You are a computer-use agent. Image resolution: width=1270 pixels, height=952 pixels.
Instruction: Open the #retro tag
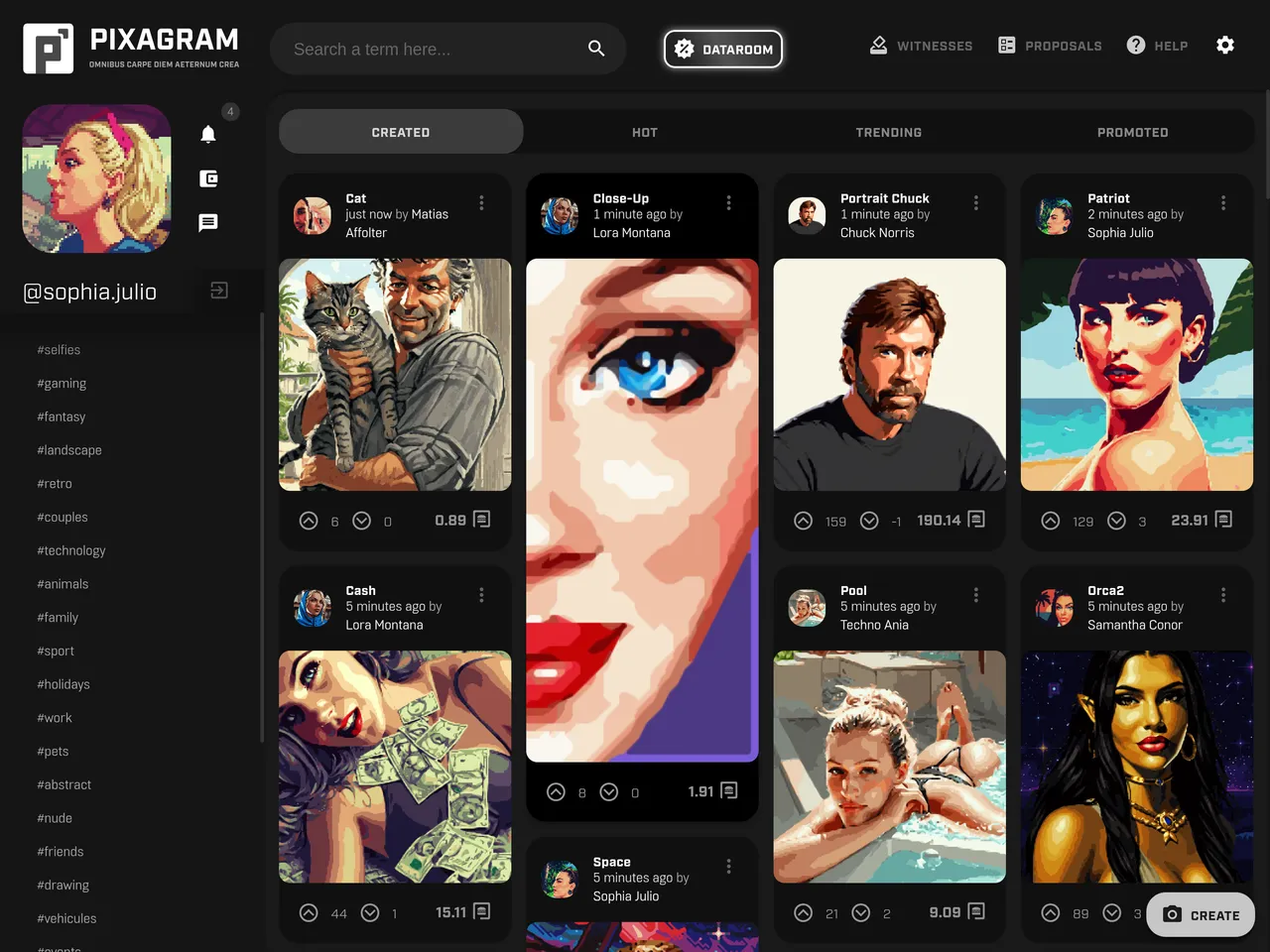tap(55, 484)
